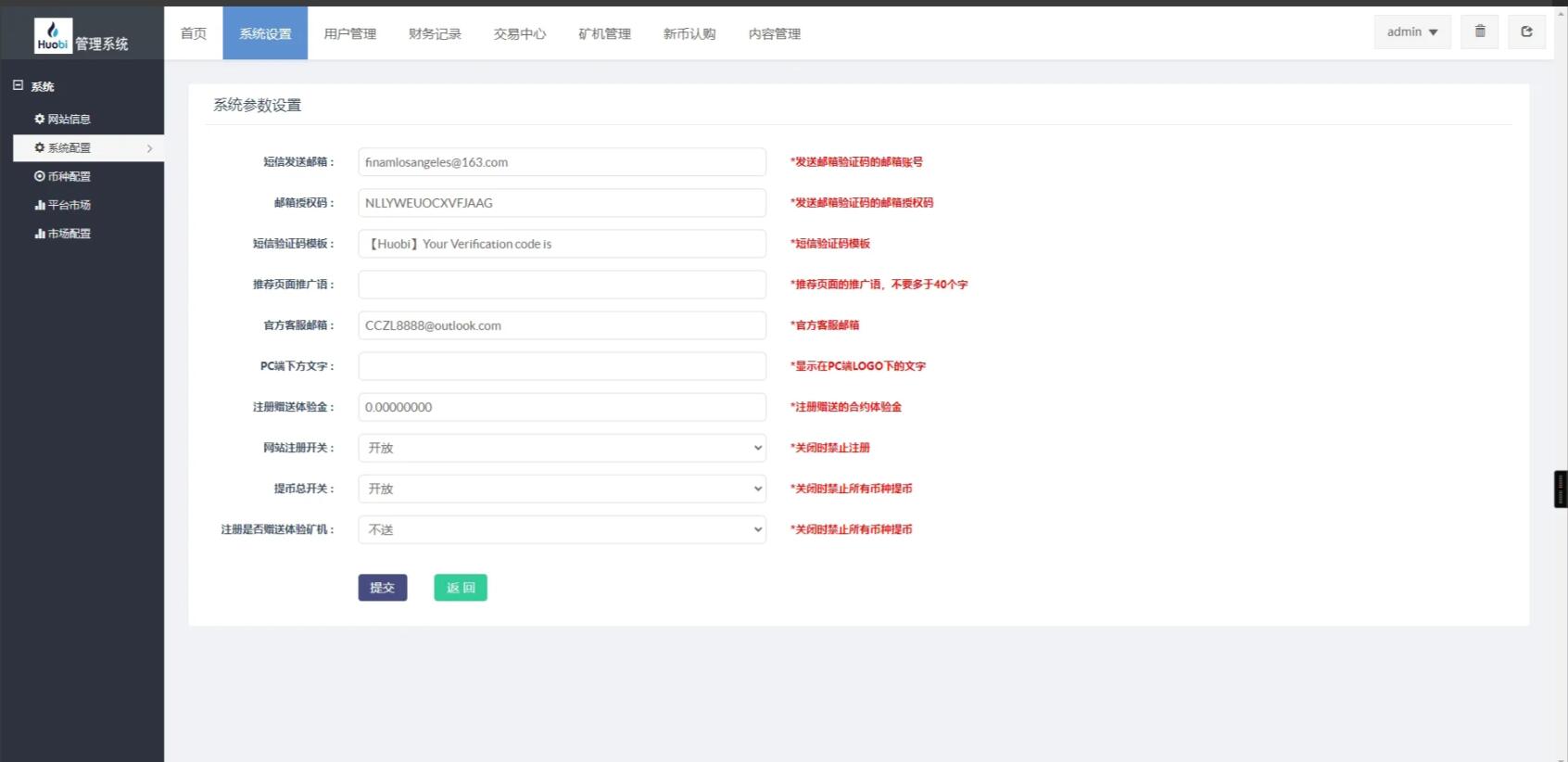
Task: Switch to the 用户管理 tab
Action: tap(349, 33)
